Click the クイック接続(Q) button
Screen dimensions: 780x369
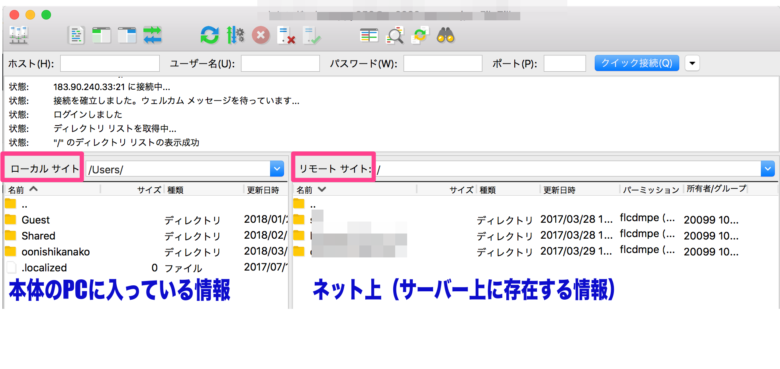pos(637,64)
